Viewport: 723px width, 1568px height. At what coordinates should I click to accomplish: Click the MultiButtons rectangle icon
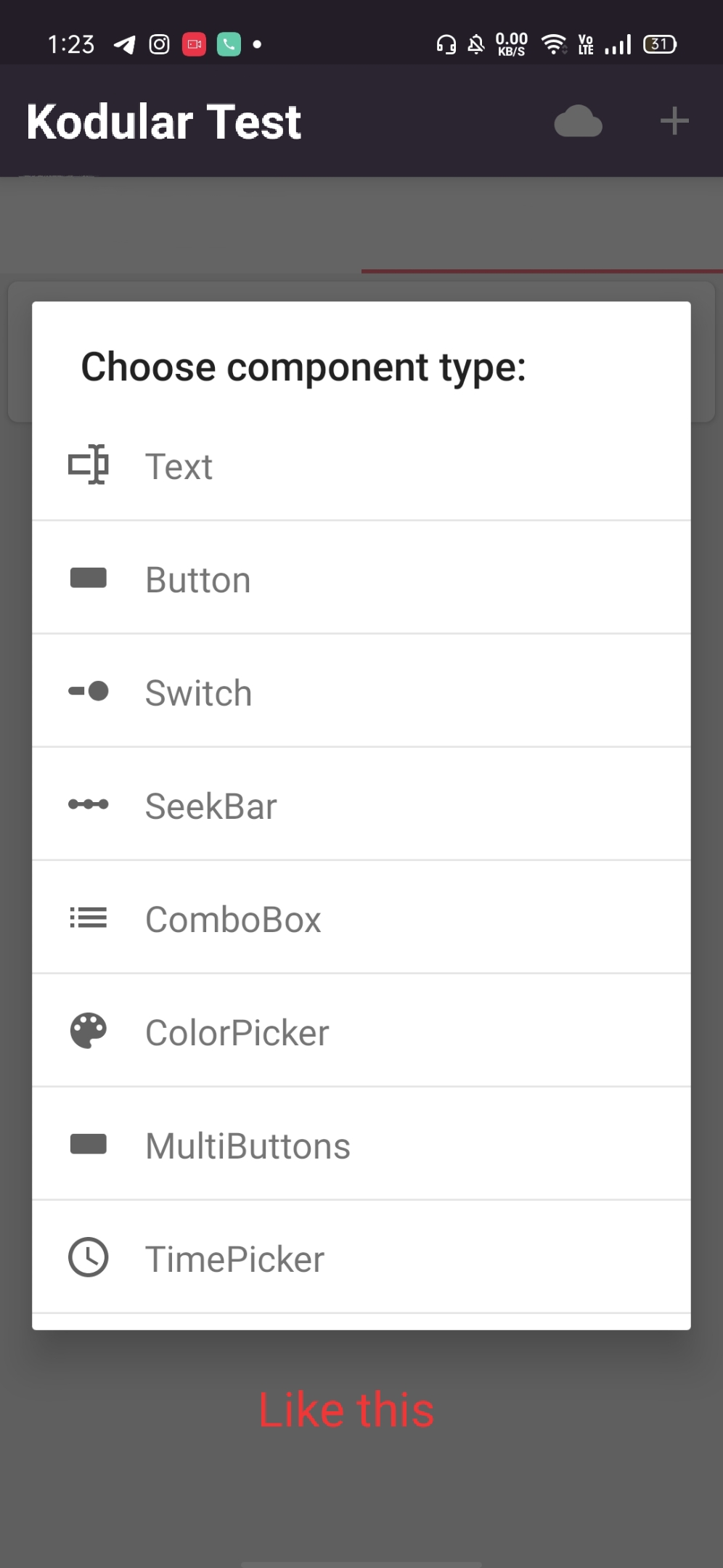pos(89,1144)
